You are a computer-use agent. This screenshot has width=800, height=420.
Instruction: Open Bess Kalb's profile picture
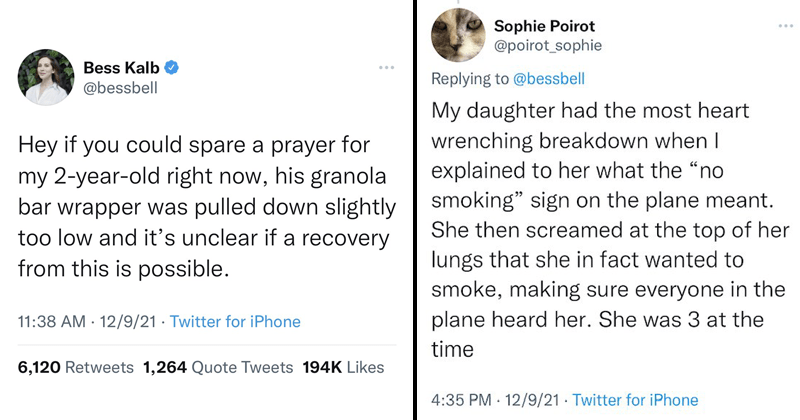[46, 77]
